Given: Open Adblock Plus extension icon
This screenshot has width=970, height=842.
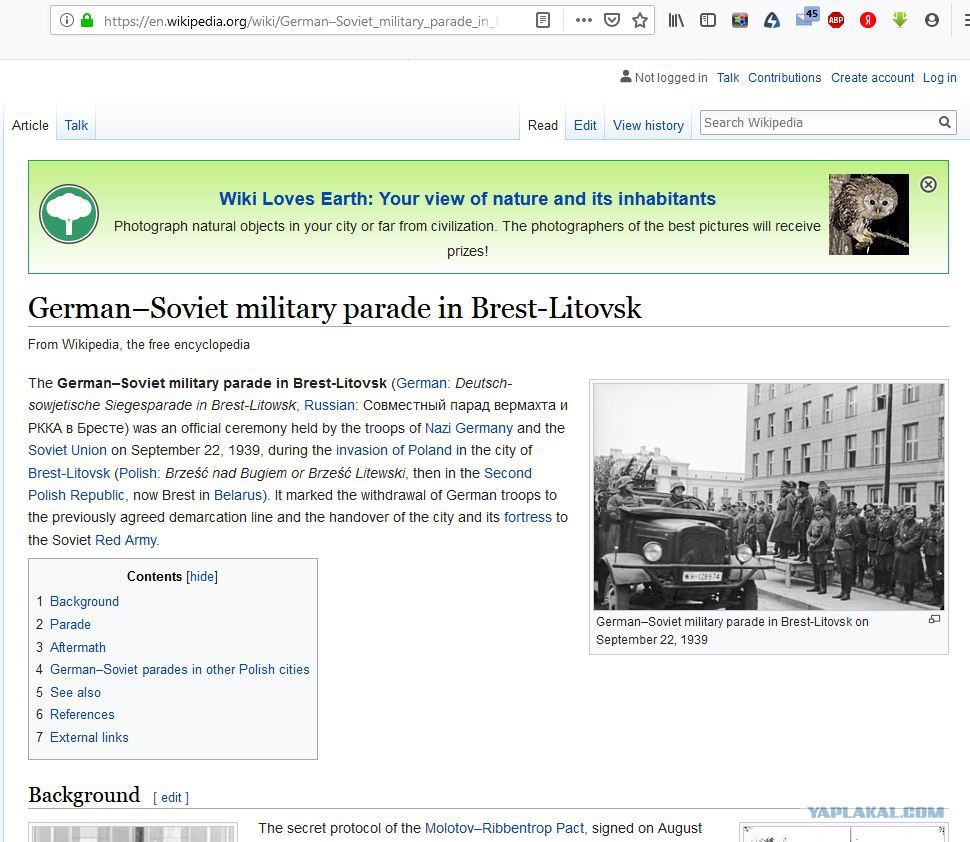Looking at the screenshot, I should (x=836, y=20).
